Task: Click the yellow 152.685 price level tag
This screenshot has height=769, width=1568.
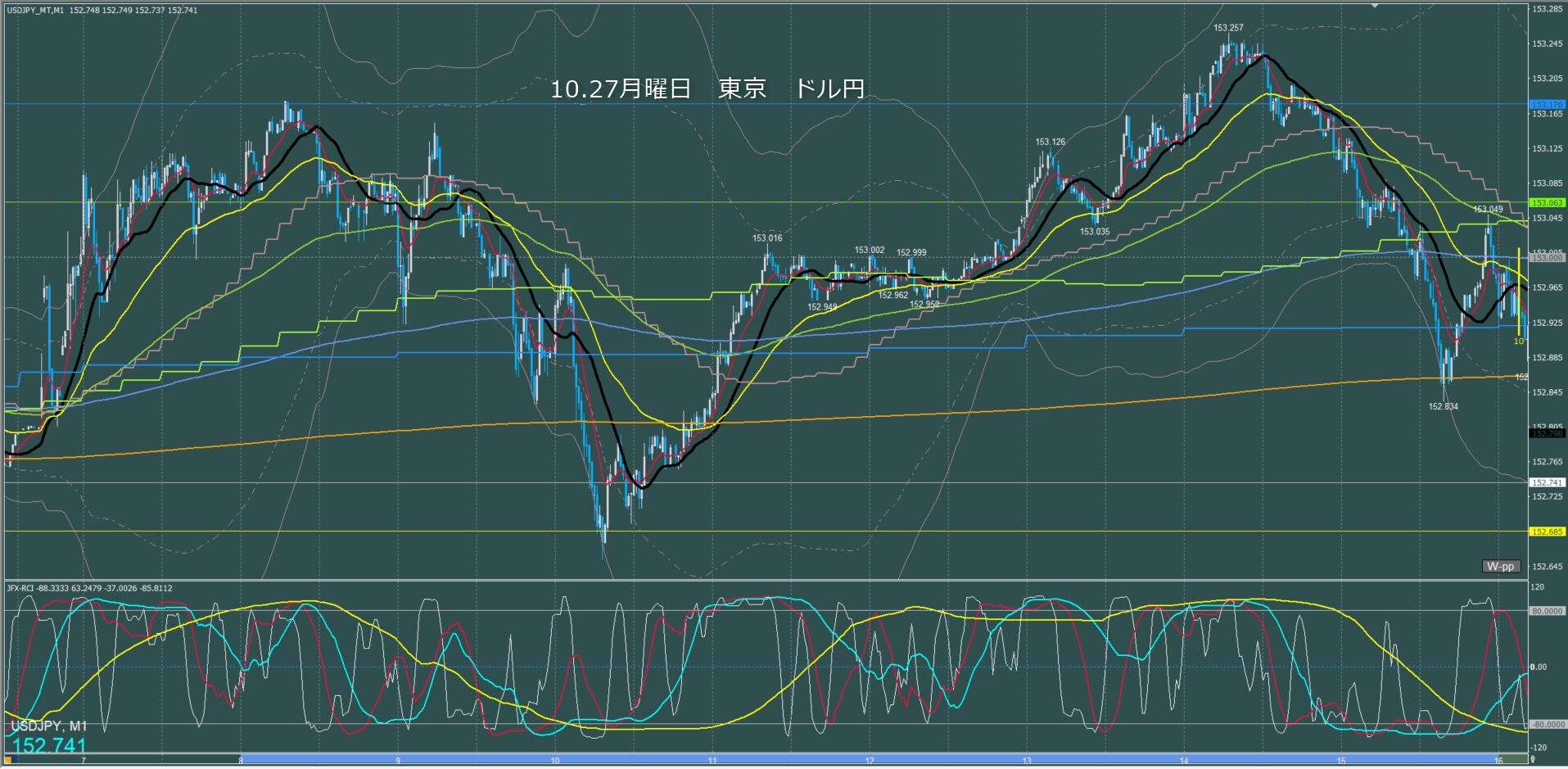Action: click(x=1547, y=532)
